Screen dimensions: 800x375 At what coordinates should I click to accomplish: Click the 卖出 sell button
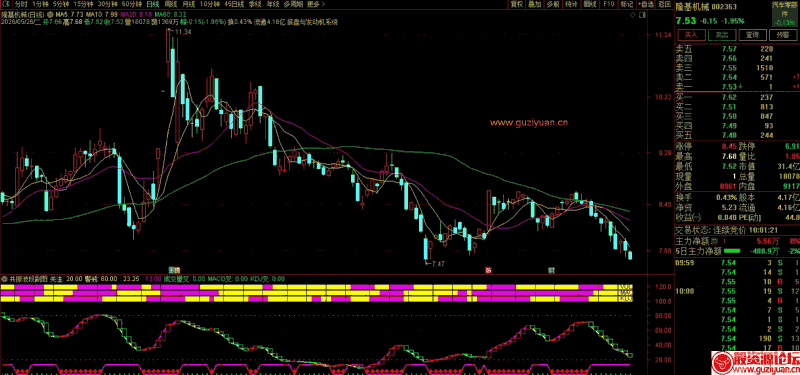coord(721,35)
